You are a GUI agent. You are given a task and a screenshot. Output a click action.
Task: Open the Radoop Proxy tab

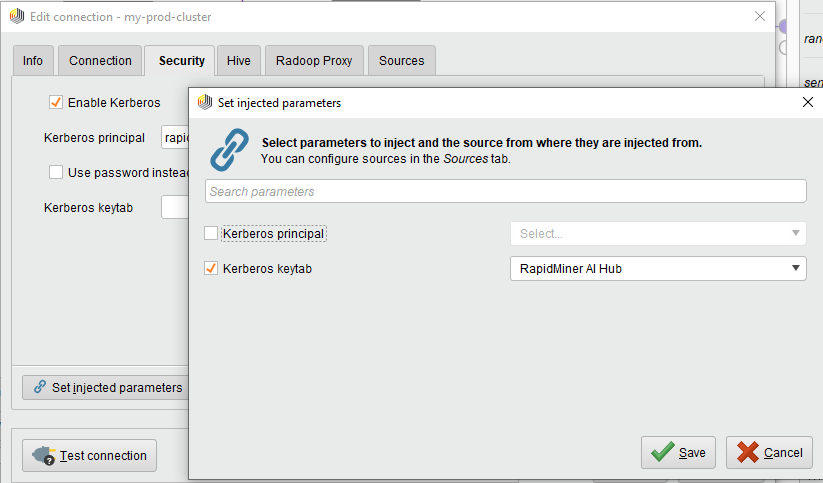[314, 60]
